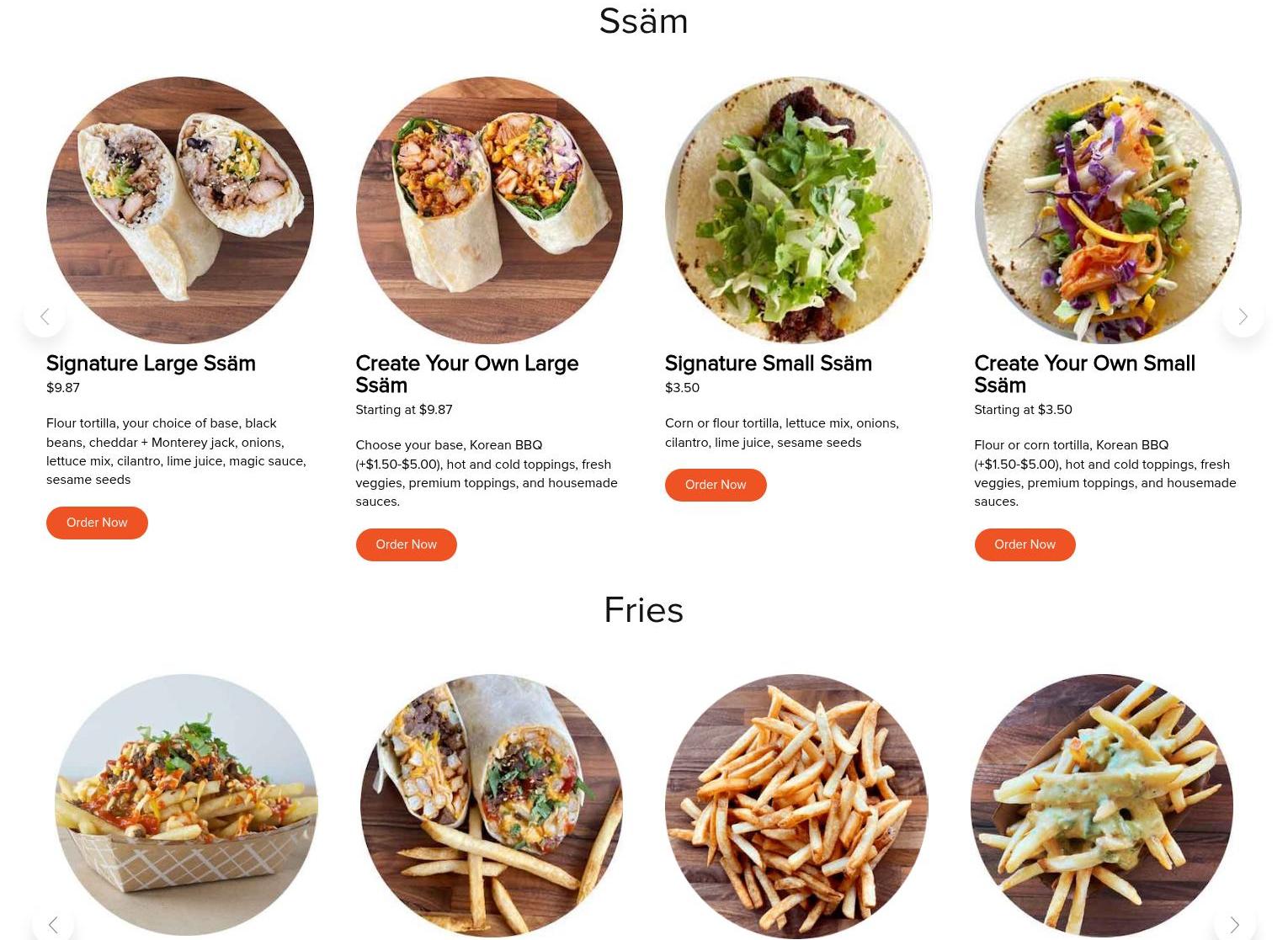Click the Ssäm carousel next arrow

[1243, 316]
